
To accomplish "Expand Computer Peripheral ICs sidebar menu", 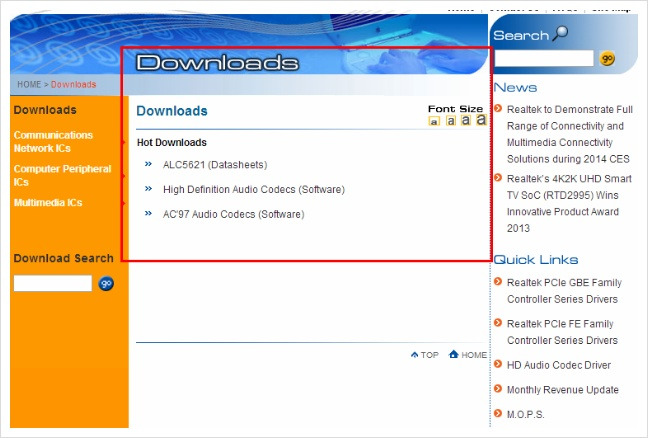I will click(x=62, y=176).
